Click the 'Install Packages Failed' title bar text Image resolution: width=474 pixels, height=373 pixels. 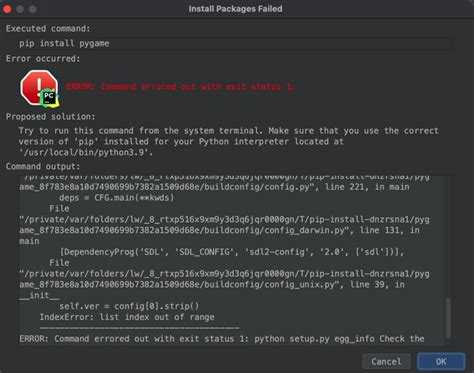click(235, 9)
